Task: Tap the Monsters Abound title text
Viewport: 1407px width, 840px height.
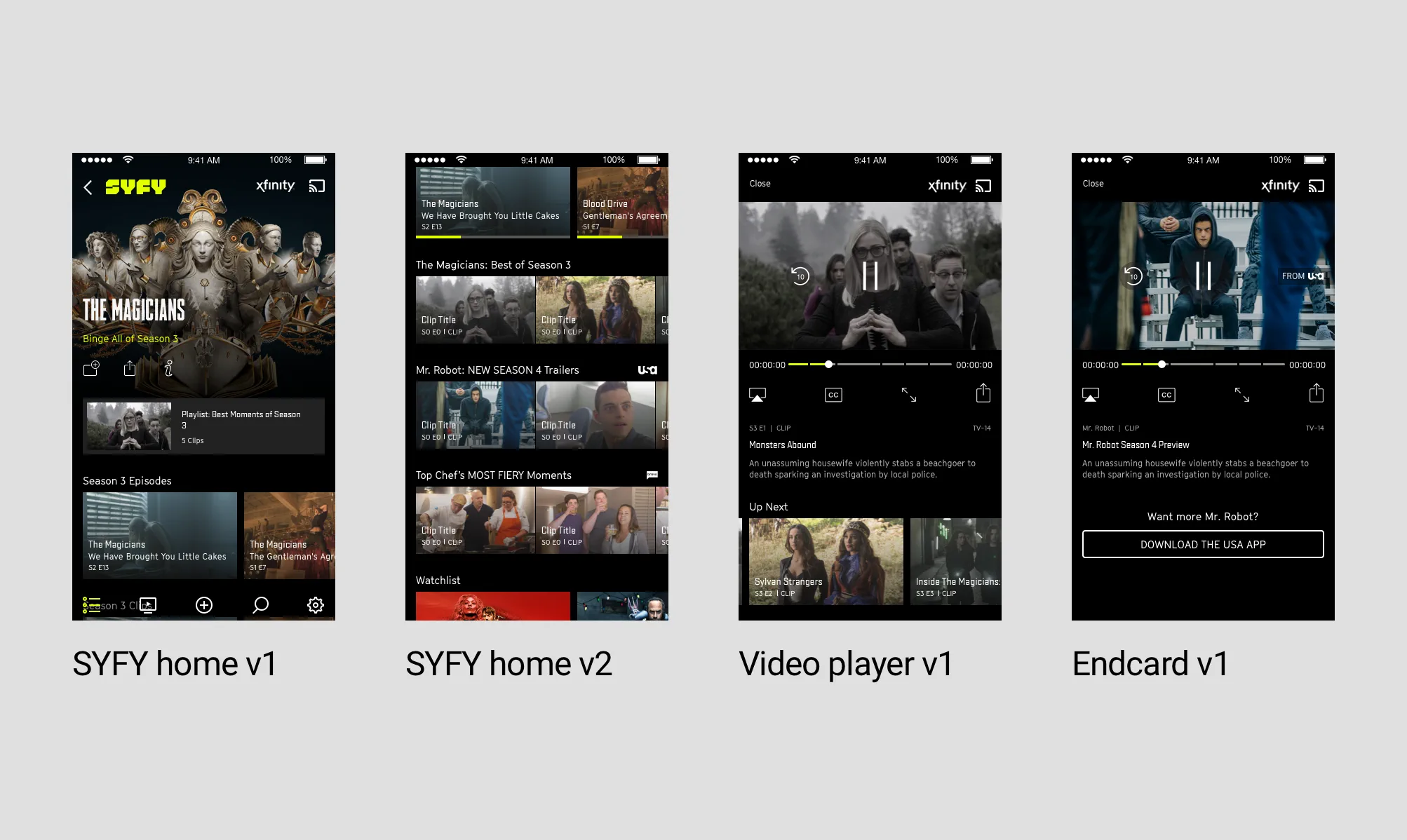Action: tap(783, 445)
